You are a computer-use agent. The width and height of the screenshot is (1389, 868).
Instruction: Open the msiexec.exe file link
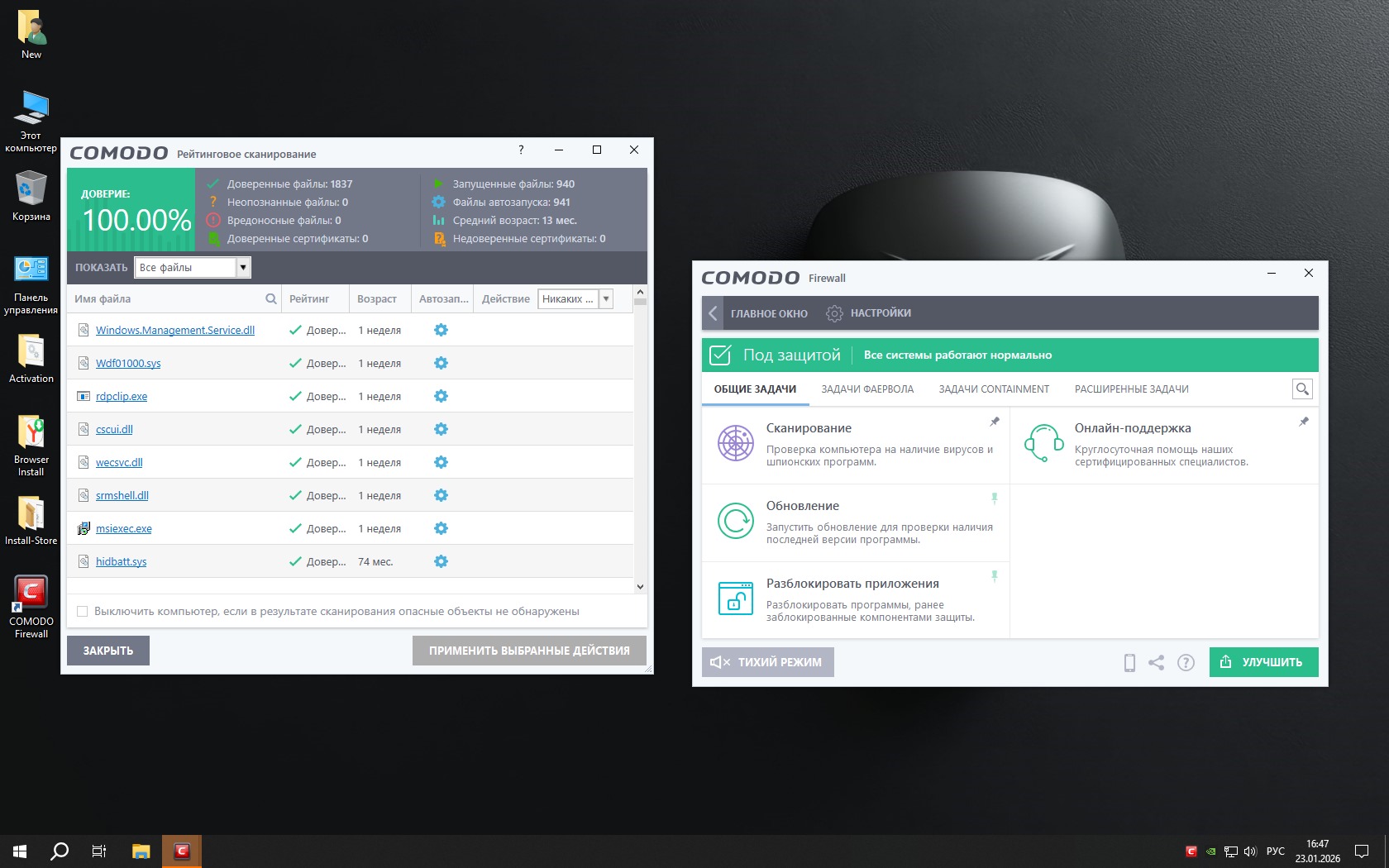point(123,529)
